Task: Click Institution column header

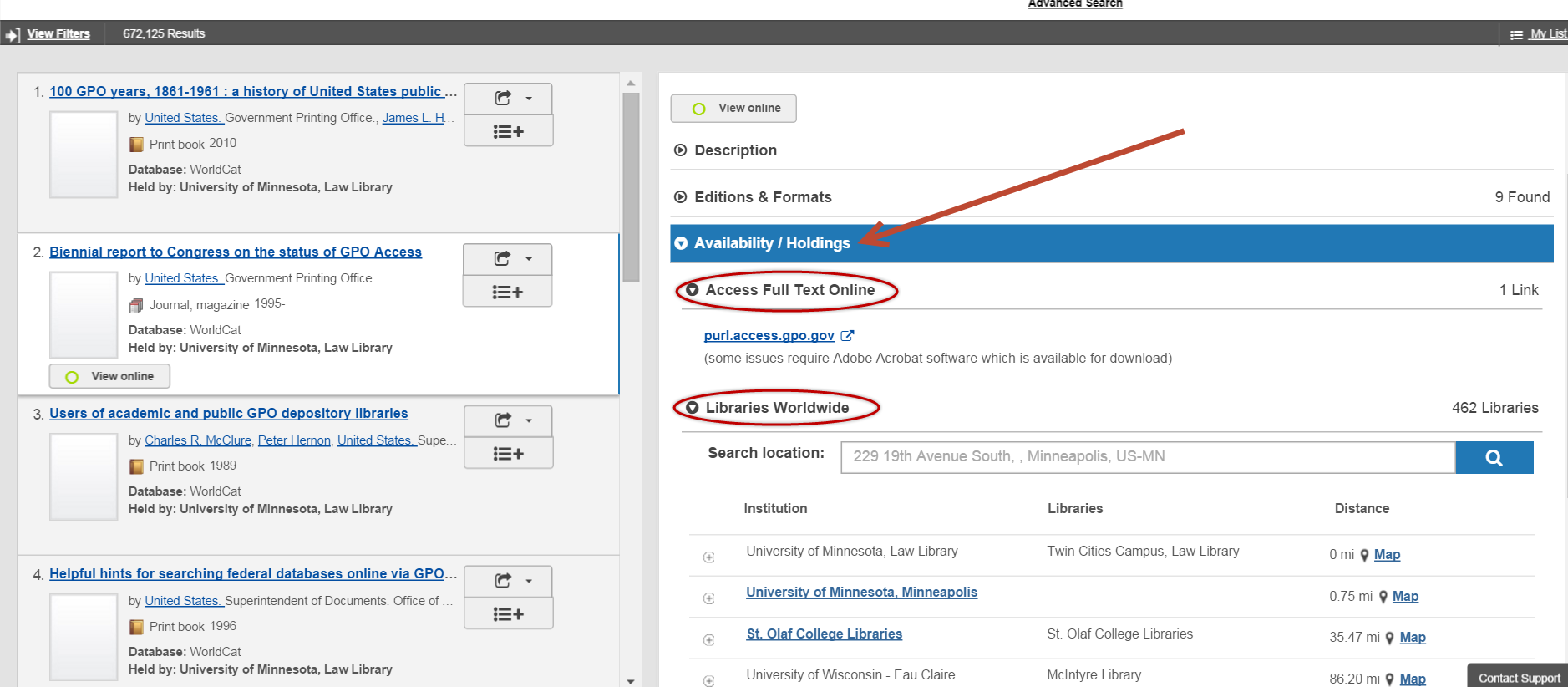Action: pyautogui.click(x=775, y=508)
